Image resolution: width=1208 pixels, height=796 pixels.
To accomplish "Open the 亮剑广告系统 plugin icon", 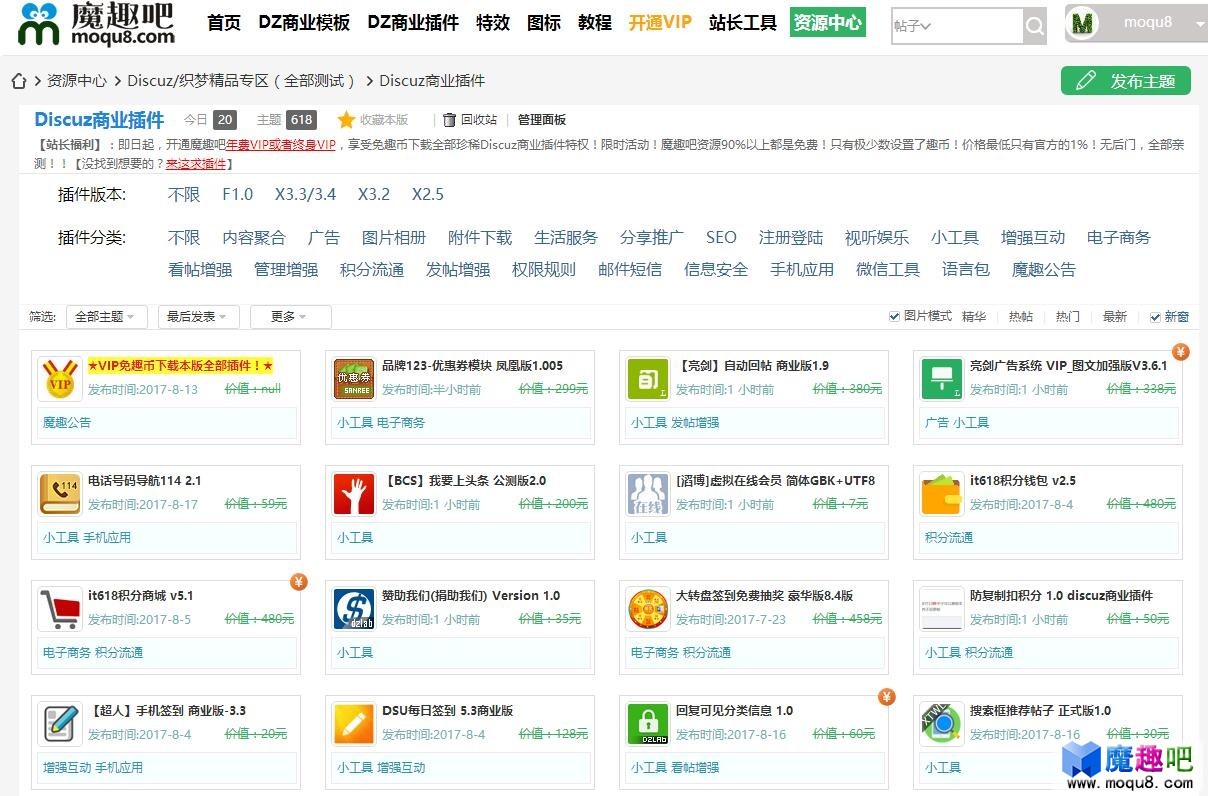I will pos(942,379).
